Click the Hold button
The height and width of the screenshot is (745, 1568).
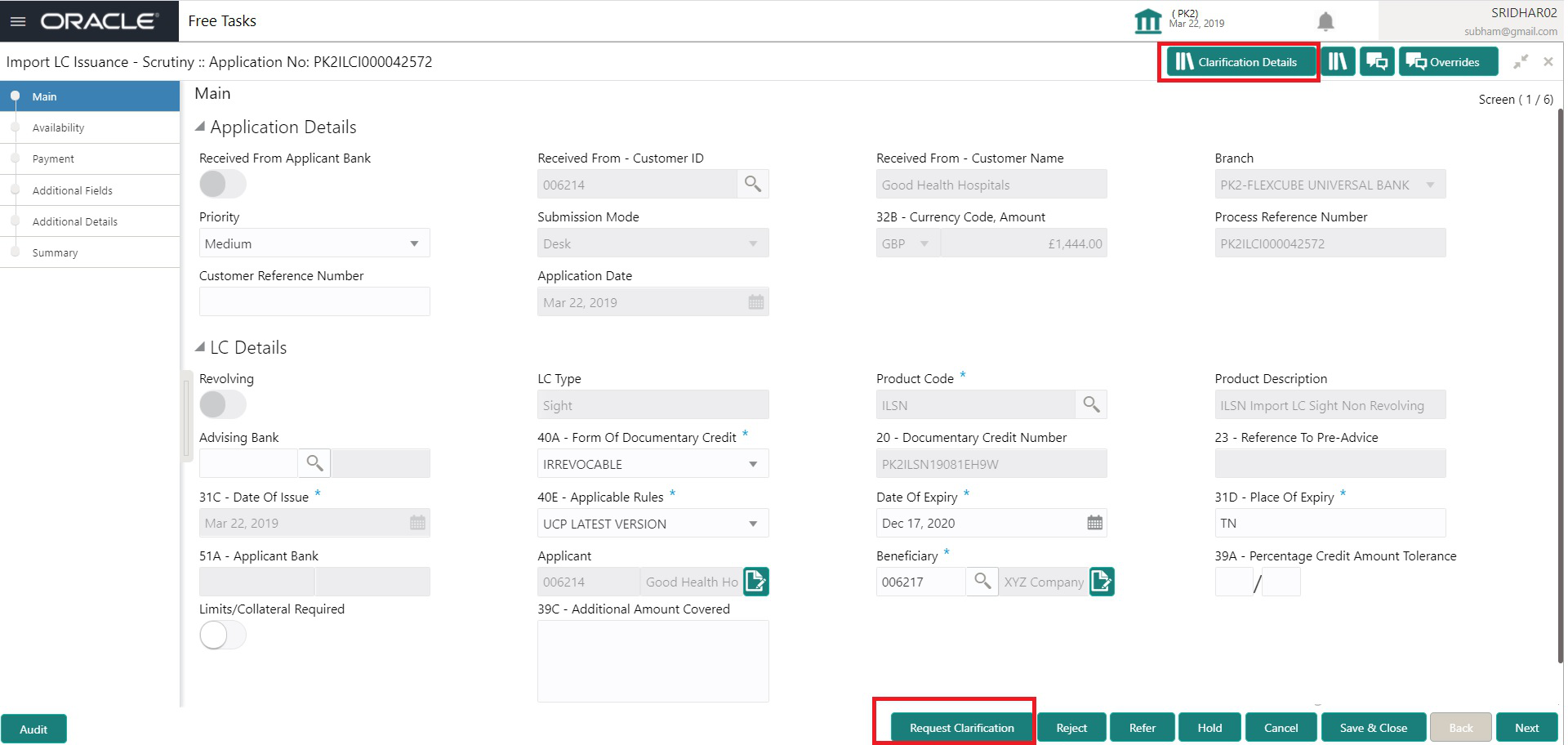click(1209, 728)
